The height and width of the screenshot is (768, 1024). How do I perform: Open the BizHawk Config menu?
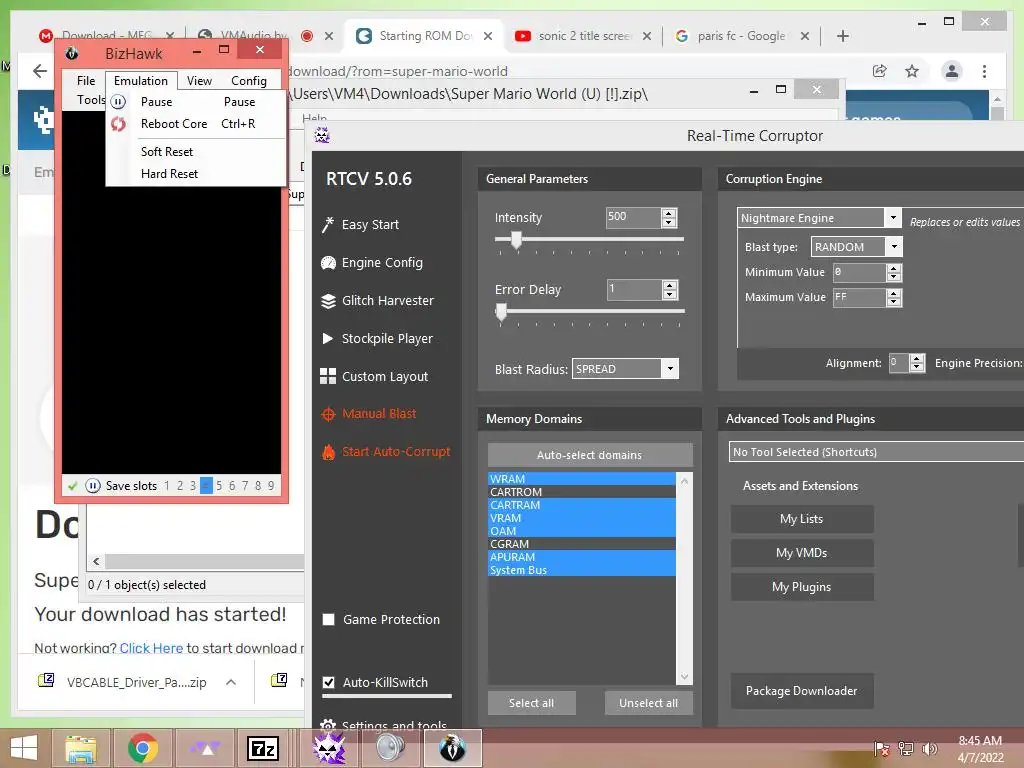coord(249,80)
